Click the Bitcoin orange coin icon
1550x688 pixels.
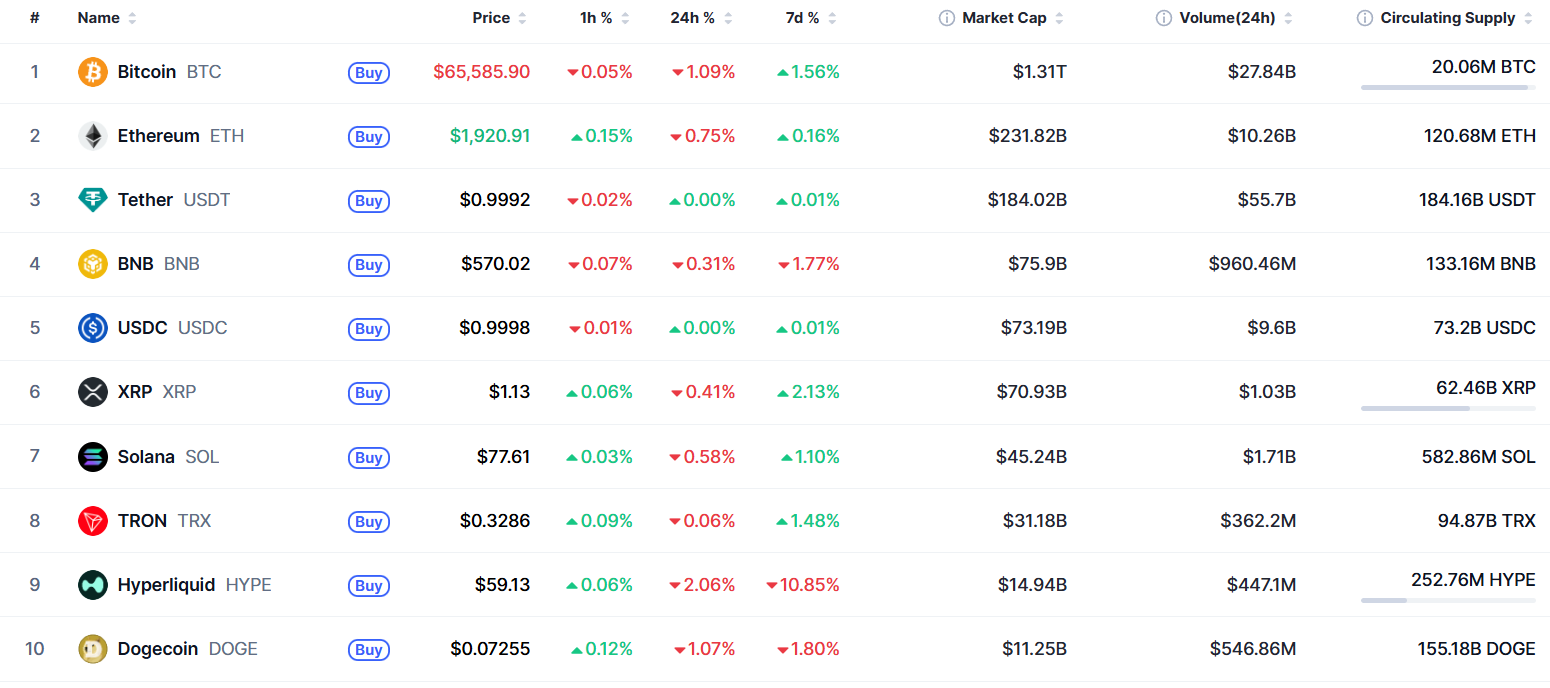[x=92, y=72]
